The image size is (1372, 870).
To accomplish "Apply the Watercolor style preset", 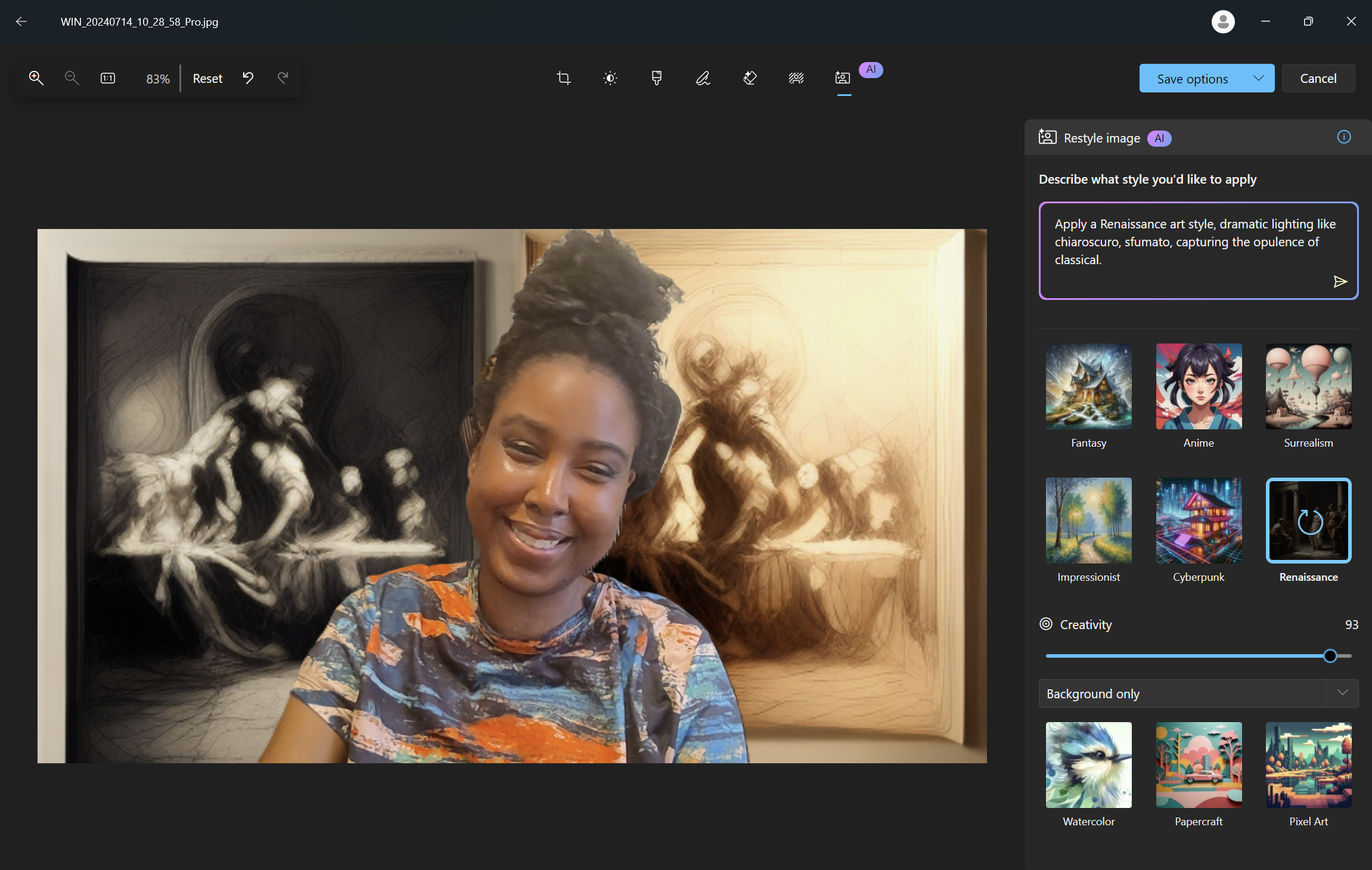I will pos(1088,764).
